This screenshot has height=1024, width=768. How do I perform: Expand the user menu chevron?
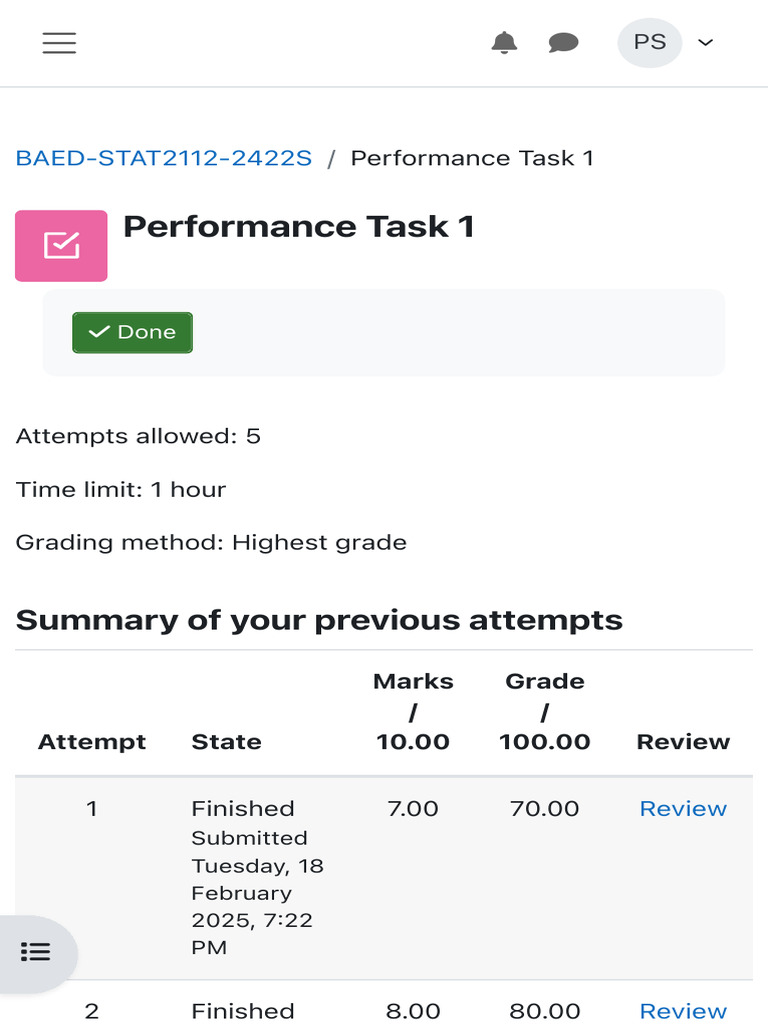point(705,43)
